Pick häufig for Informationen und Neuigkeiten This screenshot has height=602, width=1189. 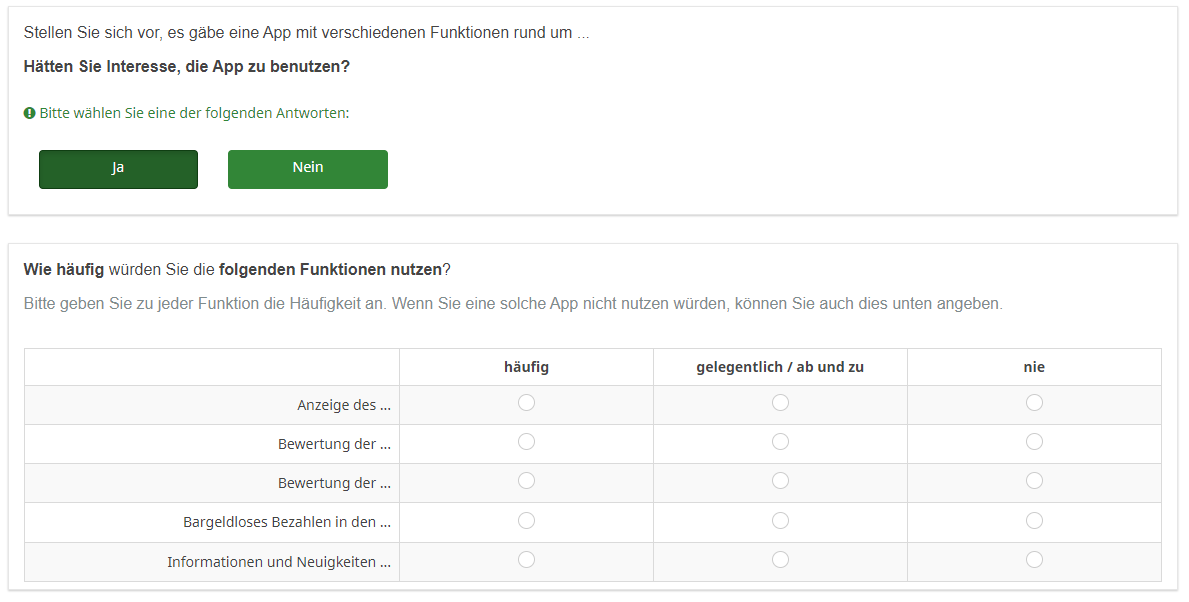(x=526, y=559)
